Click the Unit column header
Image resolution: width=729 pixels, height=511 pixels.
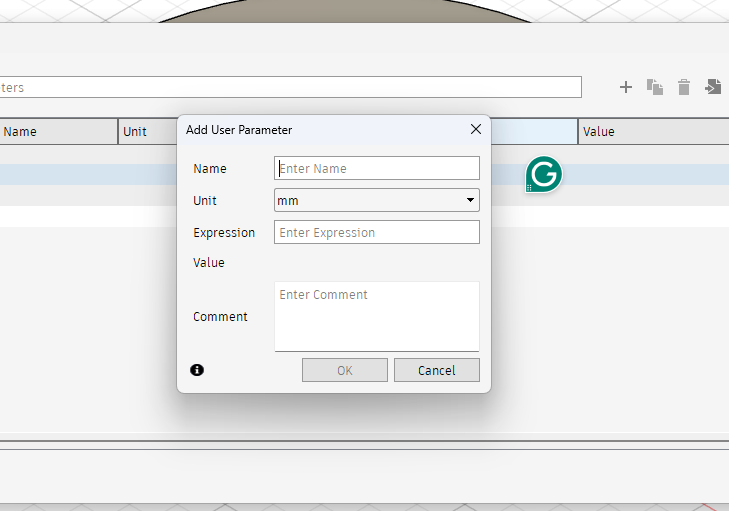coord(146,131)
